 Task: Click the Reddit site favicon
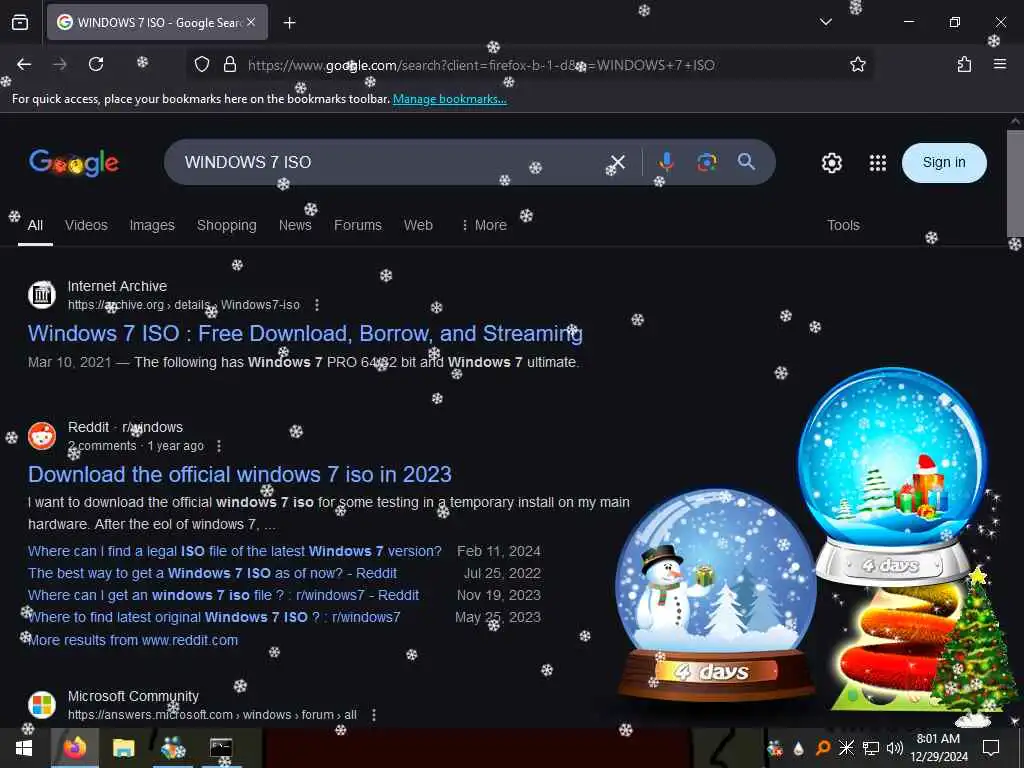pyautogui.click(x=42, y=436)
